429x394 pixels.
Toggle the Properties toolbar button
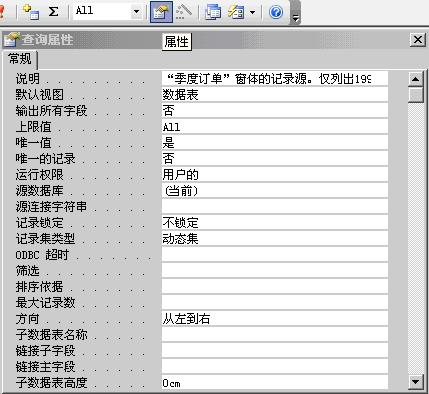[x=161, y=12]
